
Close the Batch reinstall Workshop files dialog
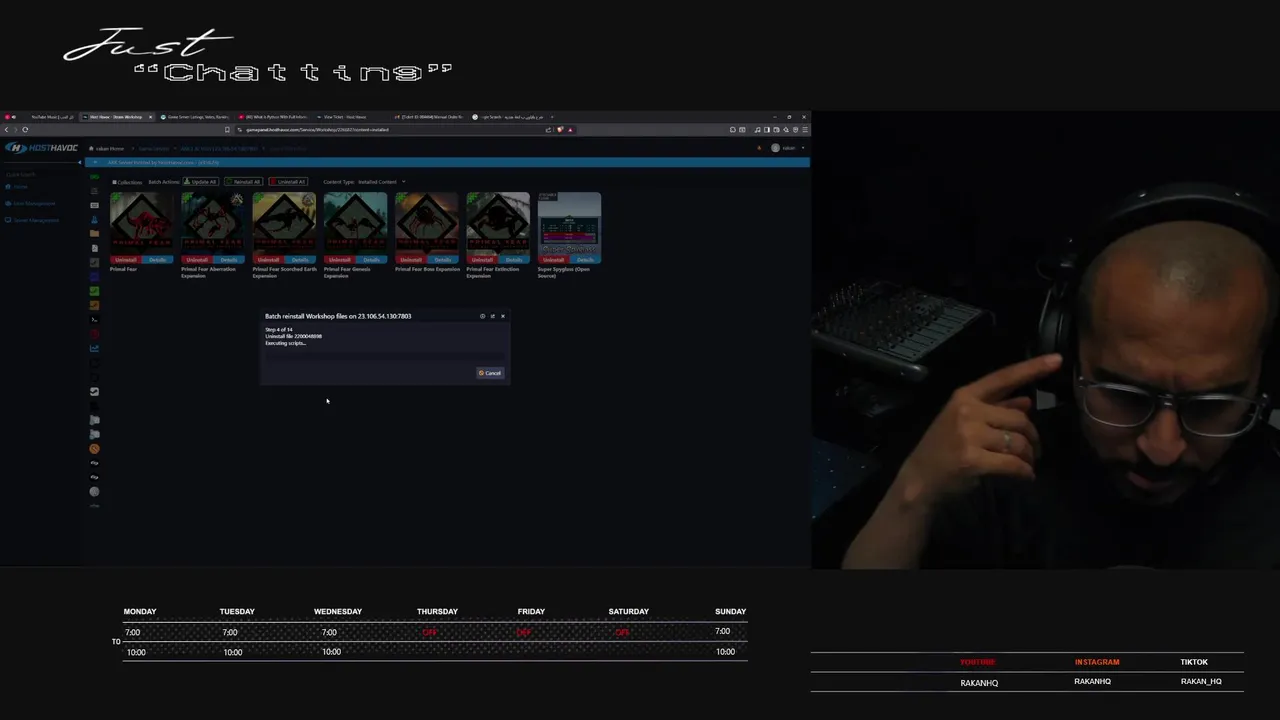coord(502,316)
